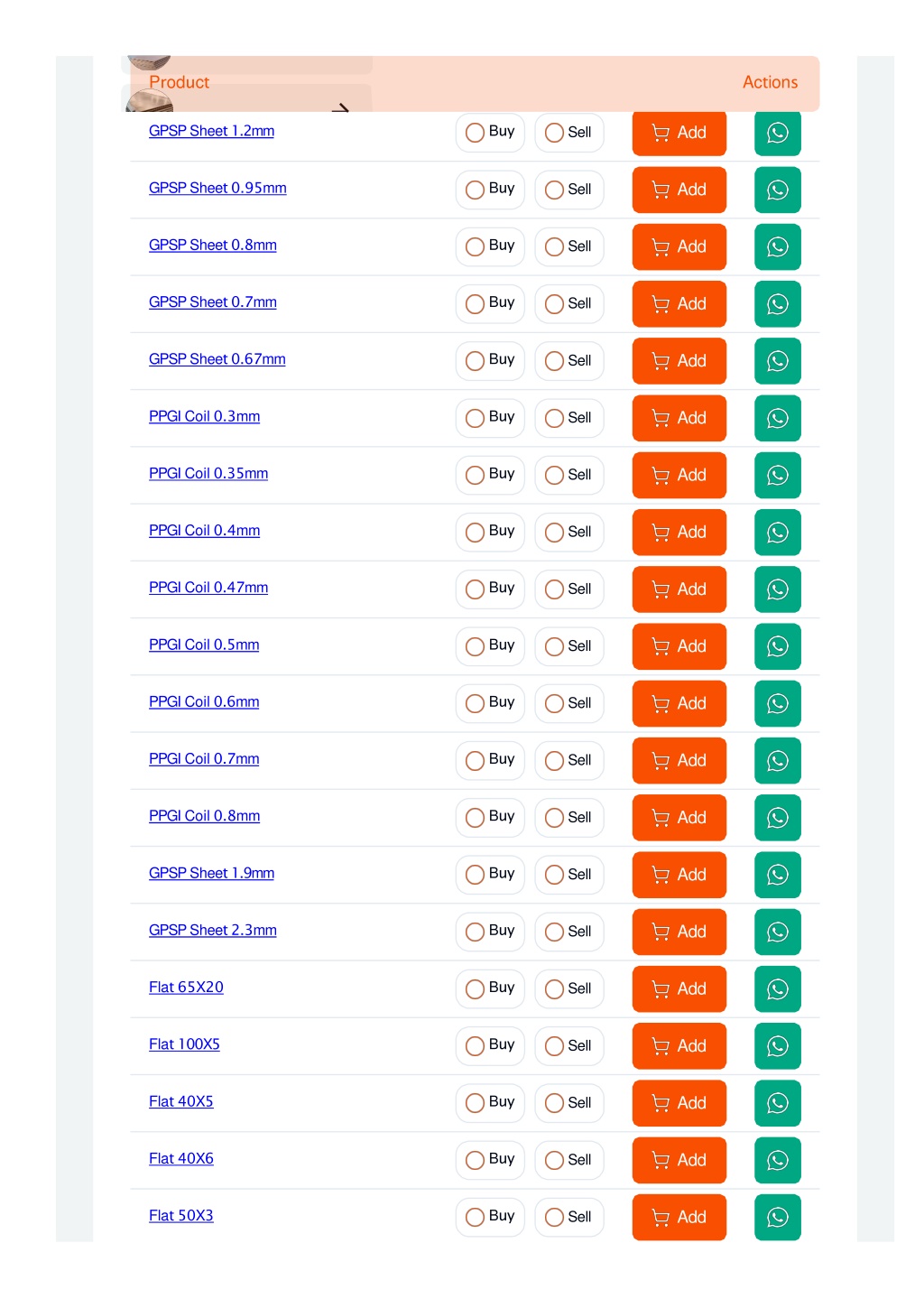The width and height of the screenshot is (924, 1308).
Task: Message on WhatsApp about Flat 50X3
Action: (x=777, y=1217)
